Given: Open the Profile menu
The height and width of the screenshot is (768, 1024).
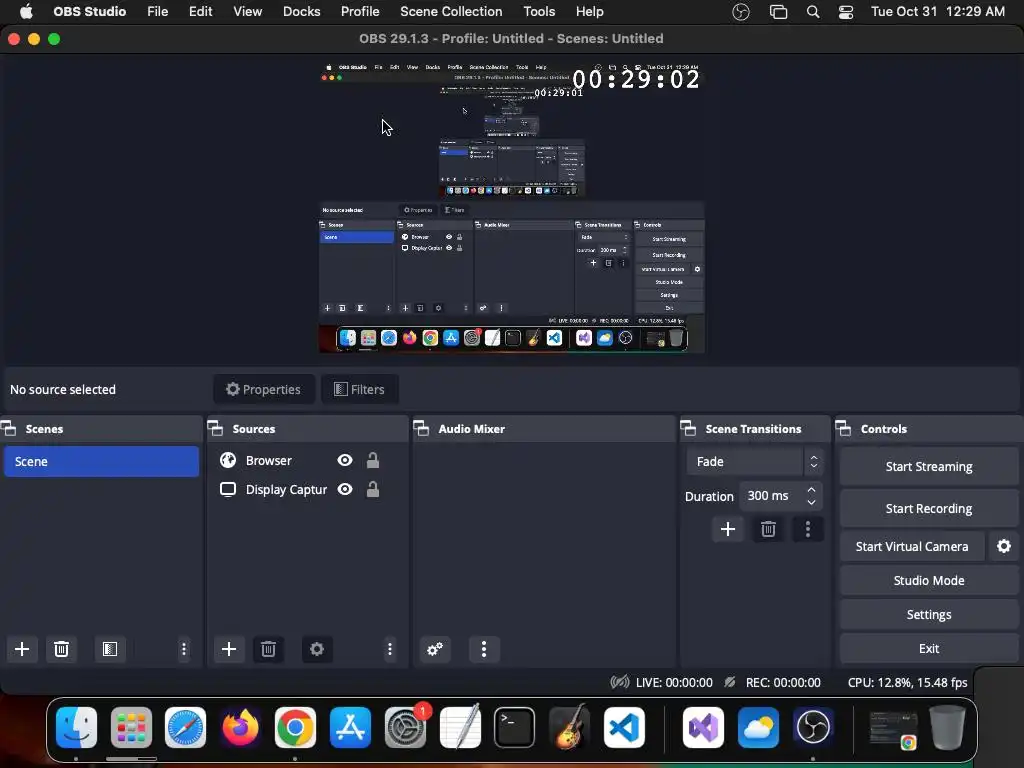Looking at the screenshot, I should pyautogui.click(x=360, y=12).
